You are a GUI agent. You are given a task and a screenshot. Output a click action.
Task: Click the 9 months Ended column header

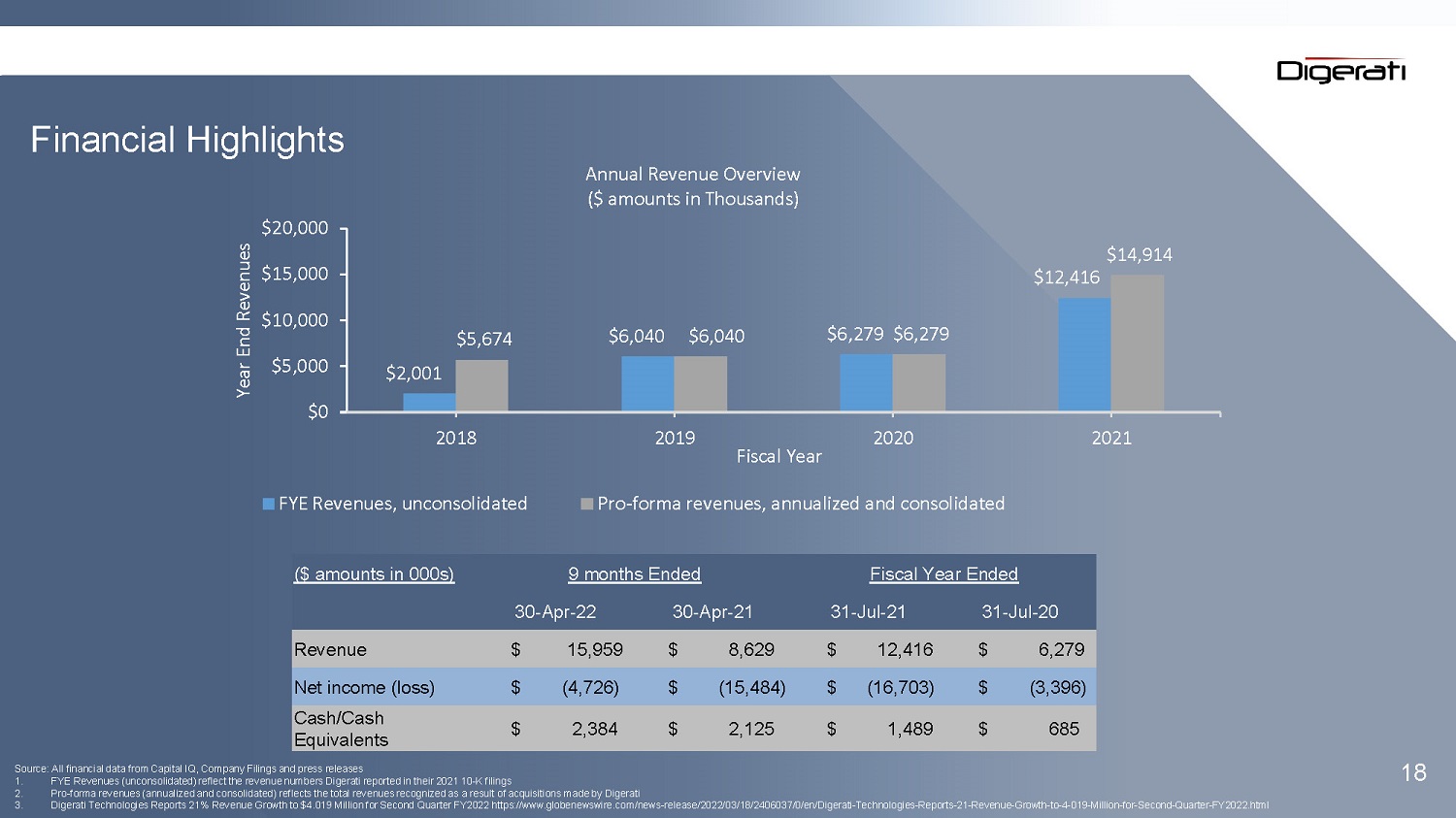pyautogui.click(x=635, y=574)
